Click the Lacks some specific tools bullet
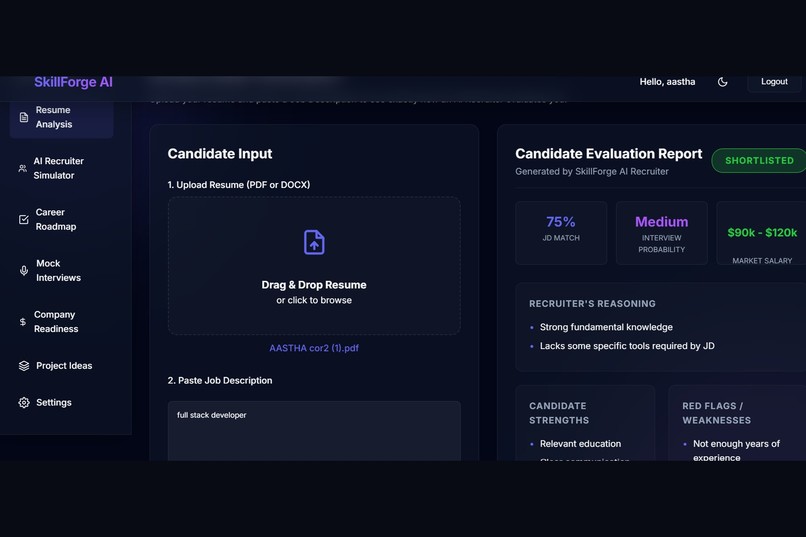 (627, 346)
